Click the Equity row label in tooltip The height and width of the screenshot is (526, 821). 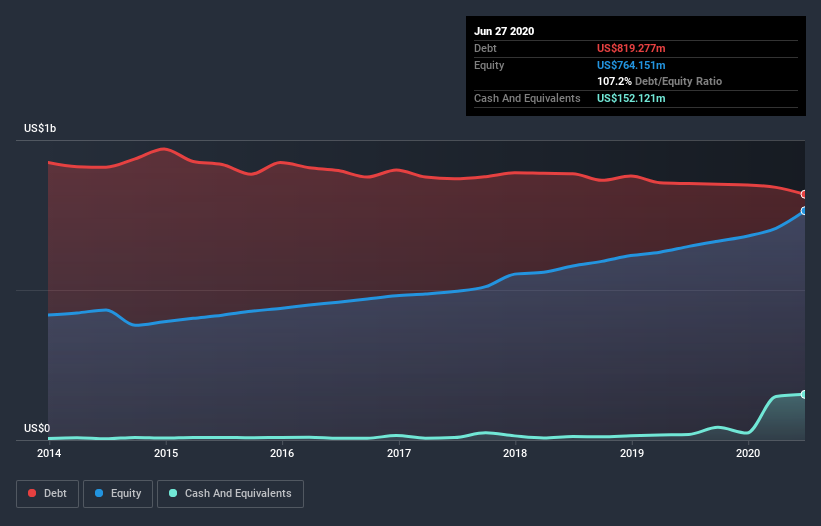[x=489, y=65]
